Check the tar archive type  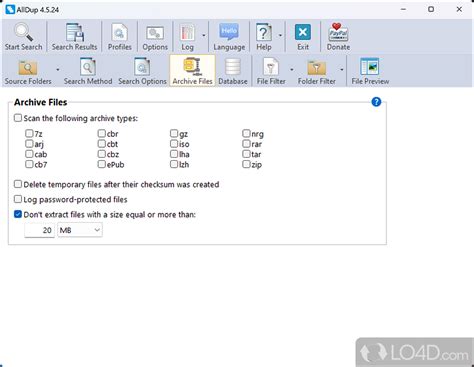pos(246,154)
